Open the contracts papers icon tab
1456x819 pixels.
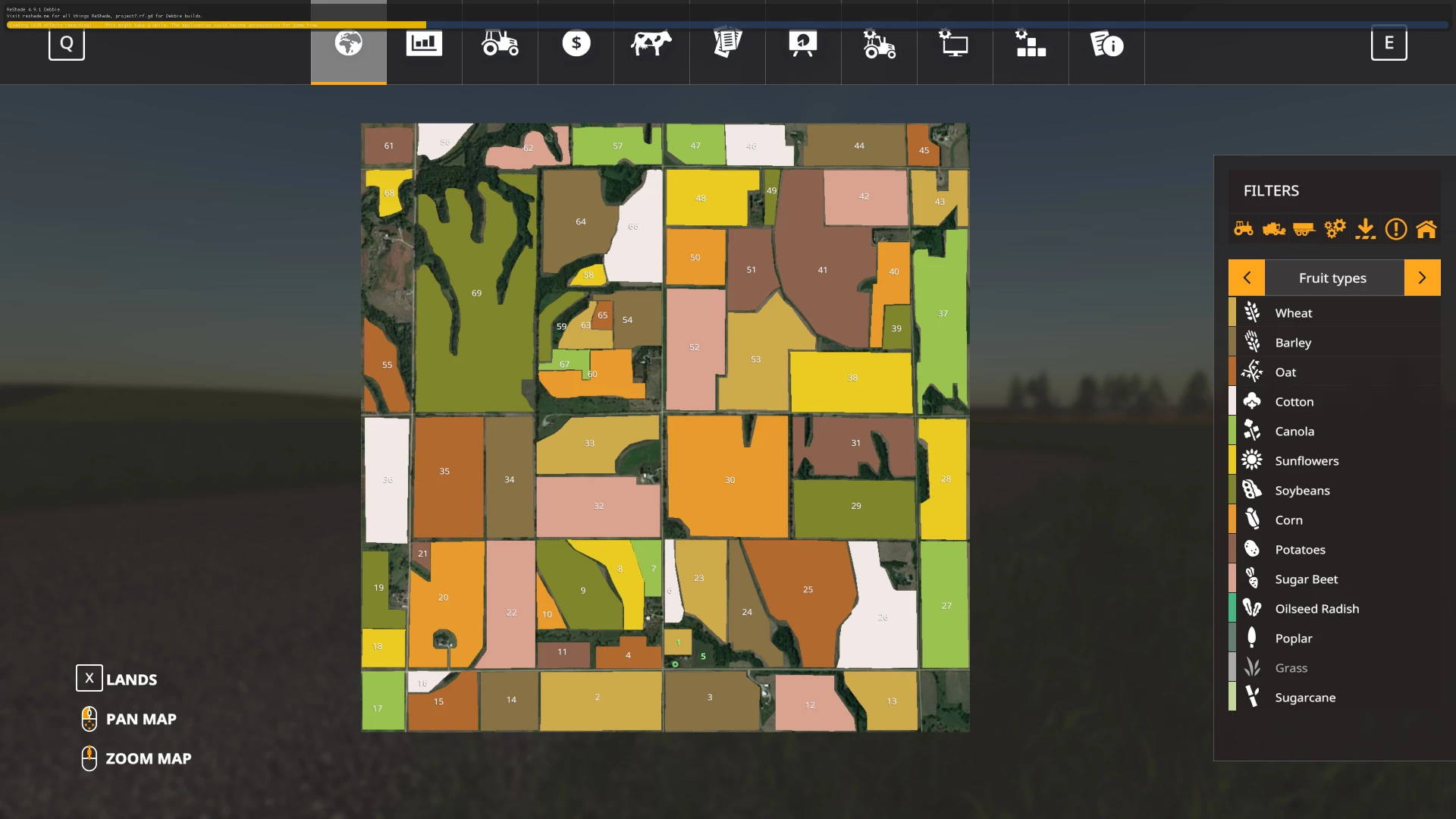coord(727,44)
